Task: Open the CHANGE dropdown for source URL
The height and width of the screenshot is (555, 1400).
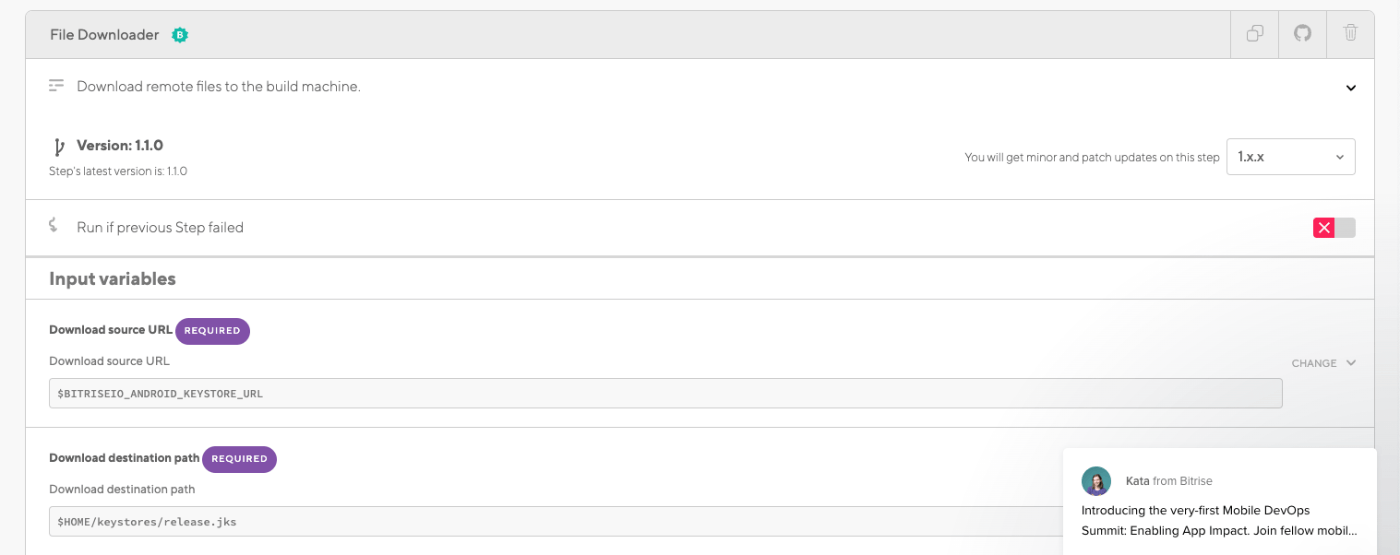Action: (1323, 363)
